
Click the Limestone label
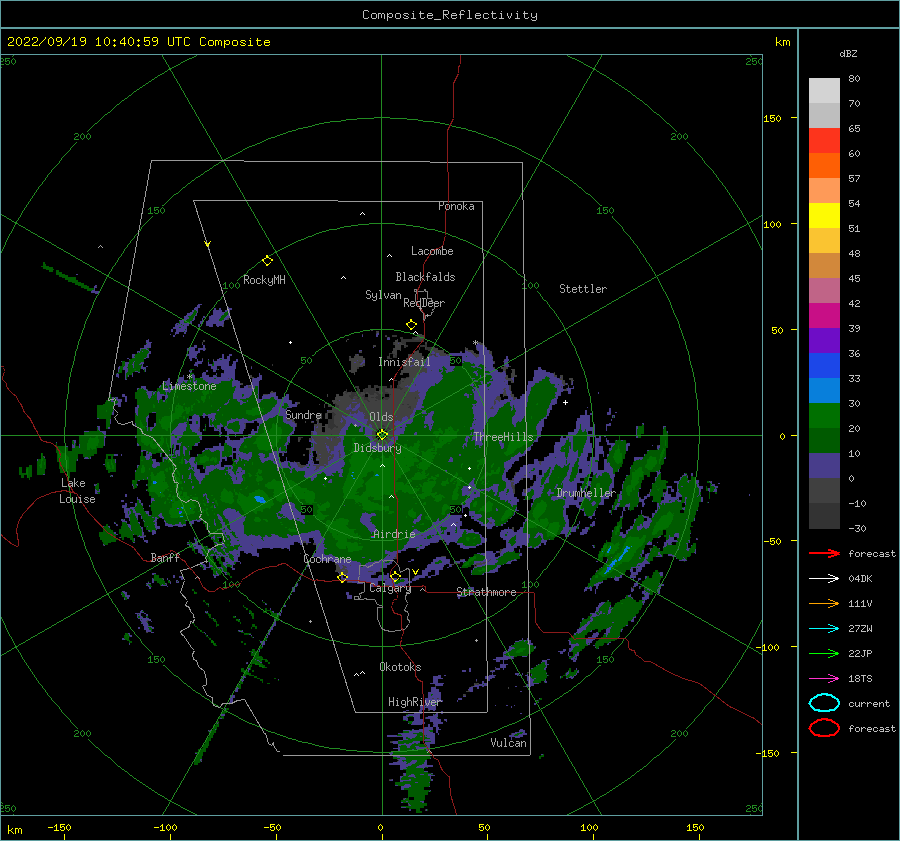[189, 386]
